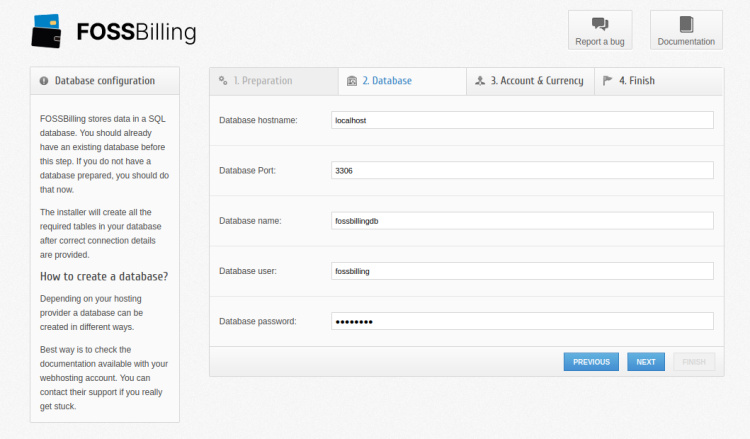This screenshot has width=750, height=439.
Task: Click the book icon in Documentation
Action: (x=686, y=24)
